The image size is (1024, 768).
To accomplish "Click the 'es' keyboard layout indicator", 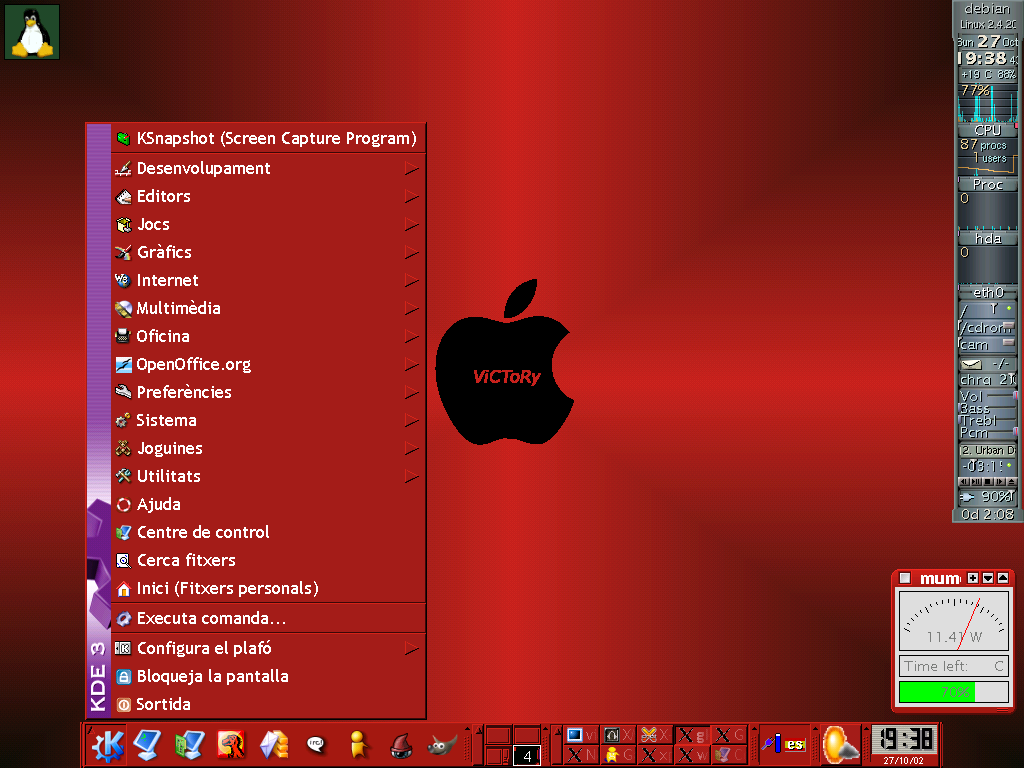I will point(795,744).
